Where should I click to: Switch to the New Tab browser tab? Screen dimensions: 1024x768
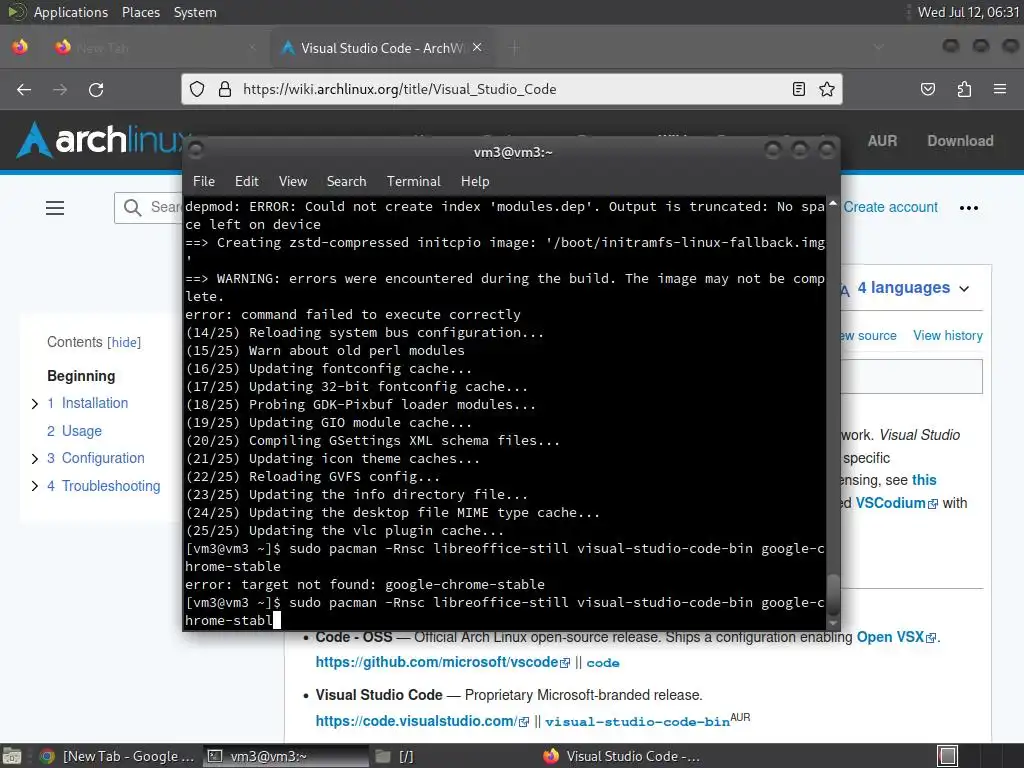coord(155,48)
